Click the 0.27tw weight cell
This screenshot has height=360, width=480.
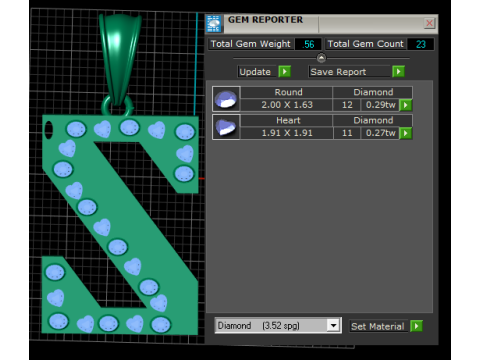tap(380, 133)
